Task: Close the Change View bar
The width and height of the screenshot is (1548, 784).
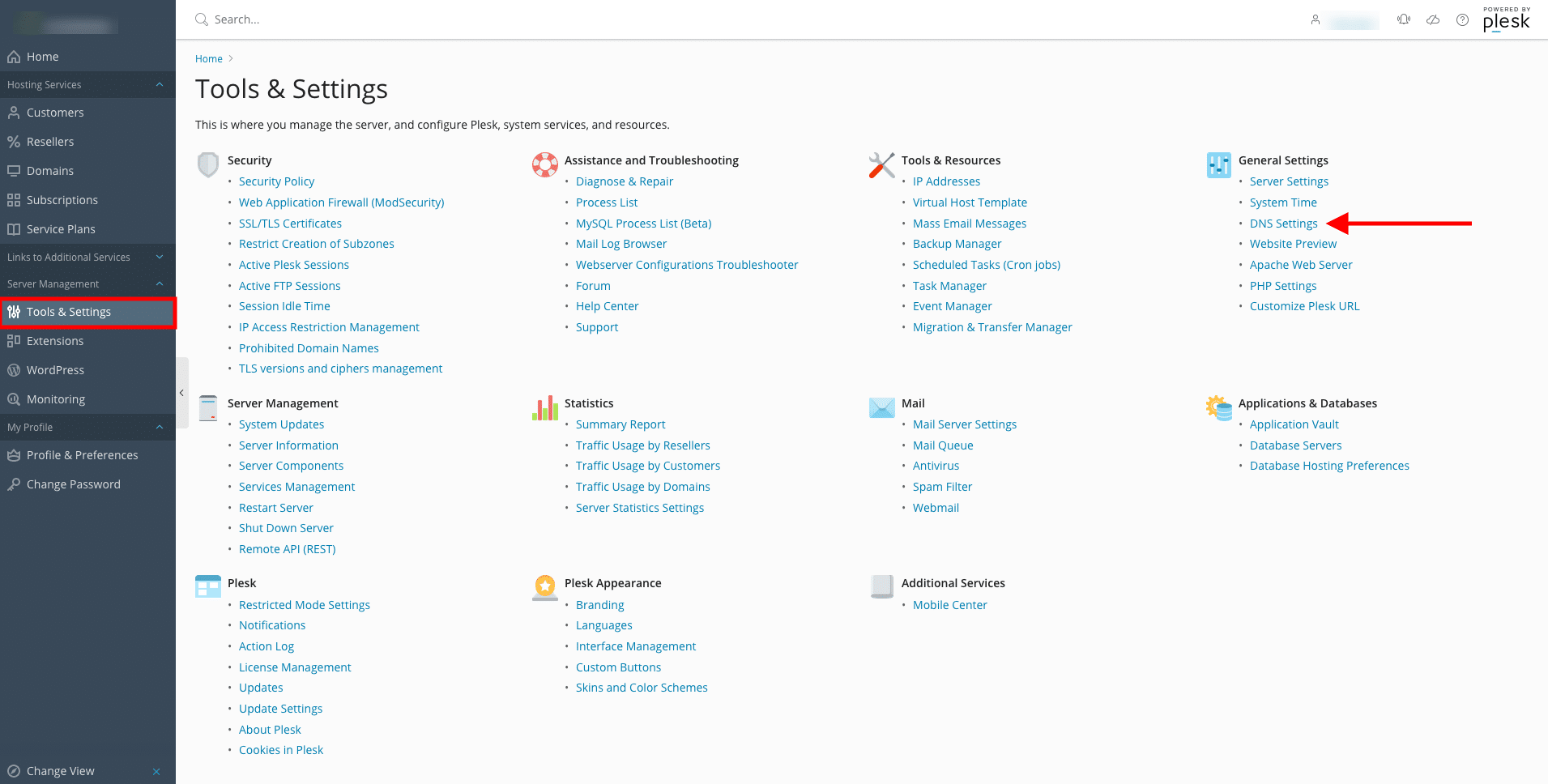Action: (156, 771)
